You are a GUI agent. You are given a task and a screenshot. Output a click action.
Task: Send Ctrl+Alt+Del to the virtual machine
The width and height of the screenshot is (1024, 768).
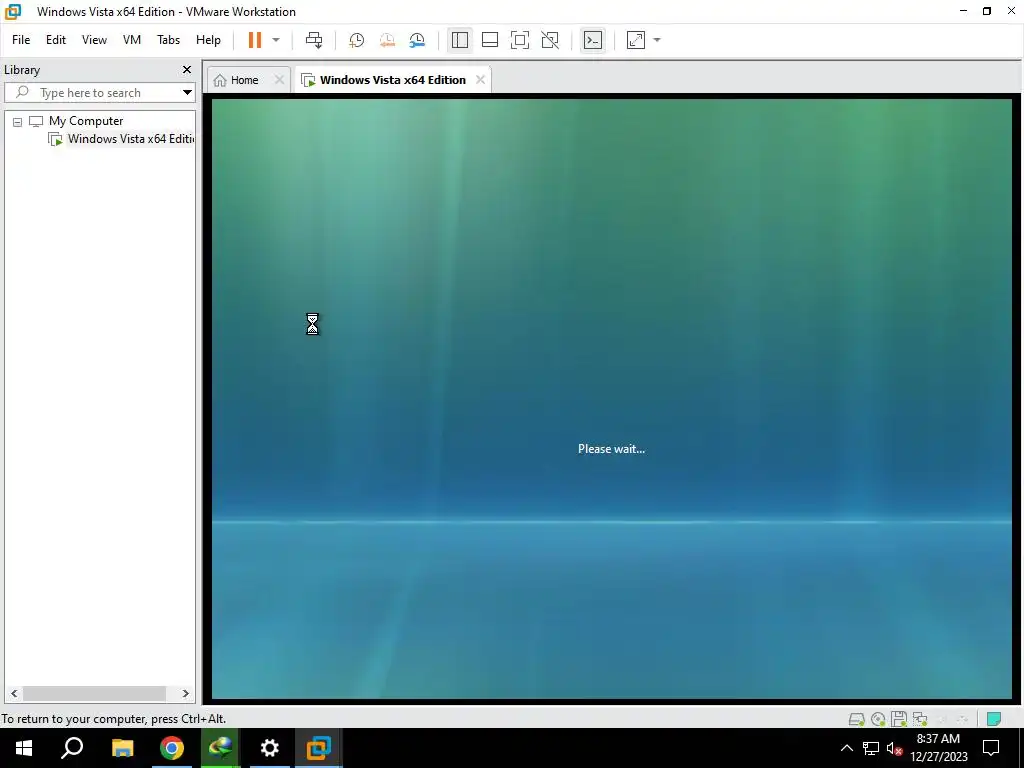[x=314, y=40]
